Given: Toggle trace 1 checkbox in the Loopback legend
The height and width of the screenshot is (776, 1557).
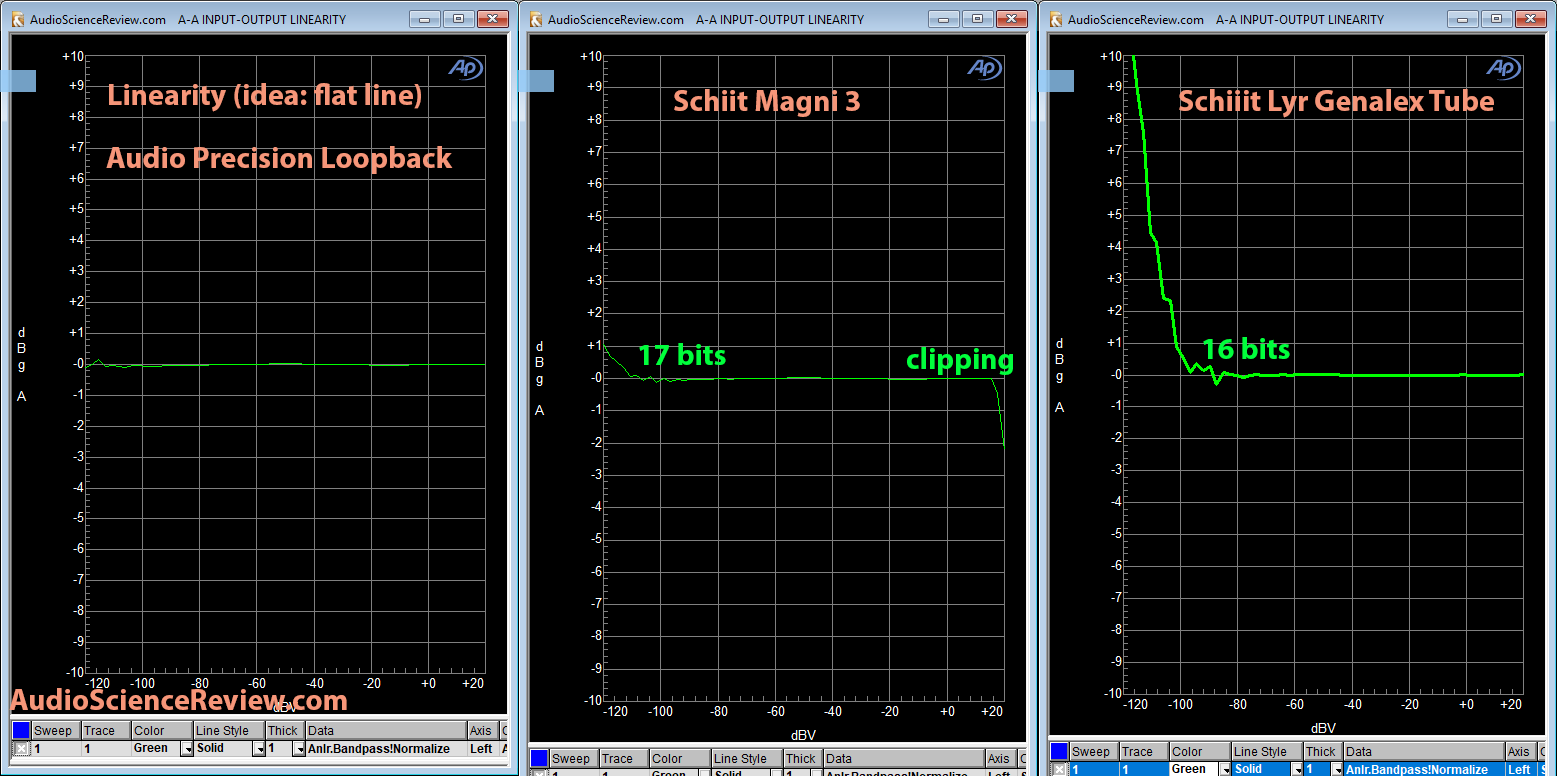Looking at the screenshot, I should (21, 748).
